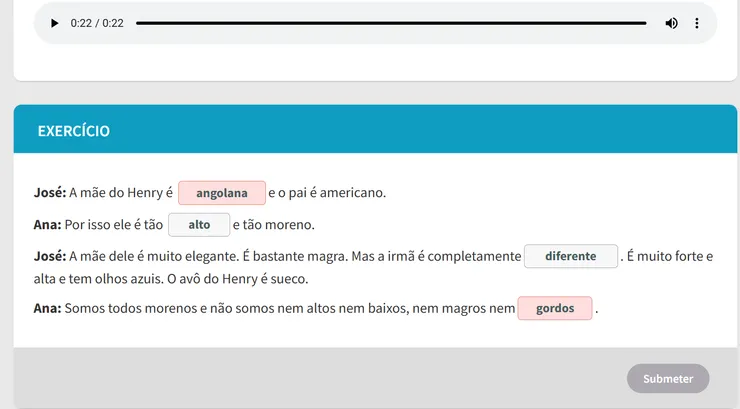
Task: Click the text 'Por isso ele é tão'
Action: pos(114,225)
